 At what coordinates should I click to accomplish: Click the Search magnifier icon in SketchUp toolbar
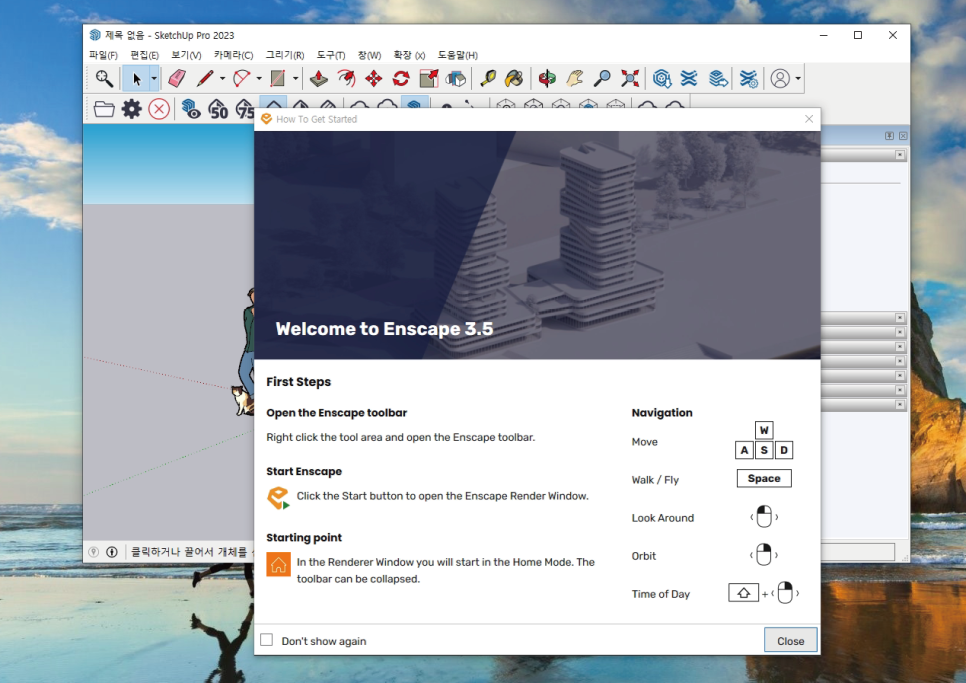click(x=104, y=78)
